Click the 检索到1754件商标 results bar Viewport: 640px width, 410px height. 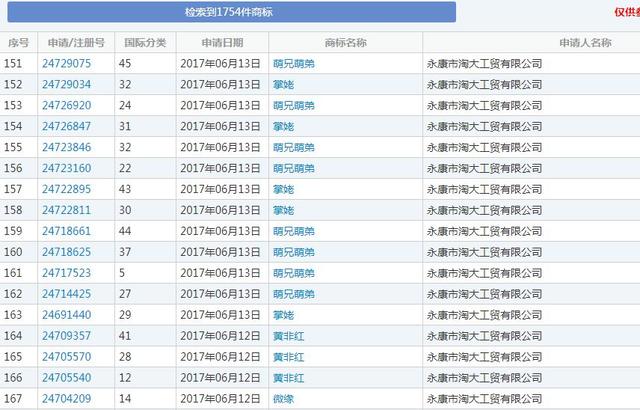pos(229,12)
